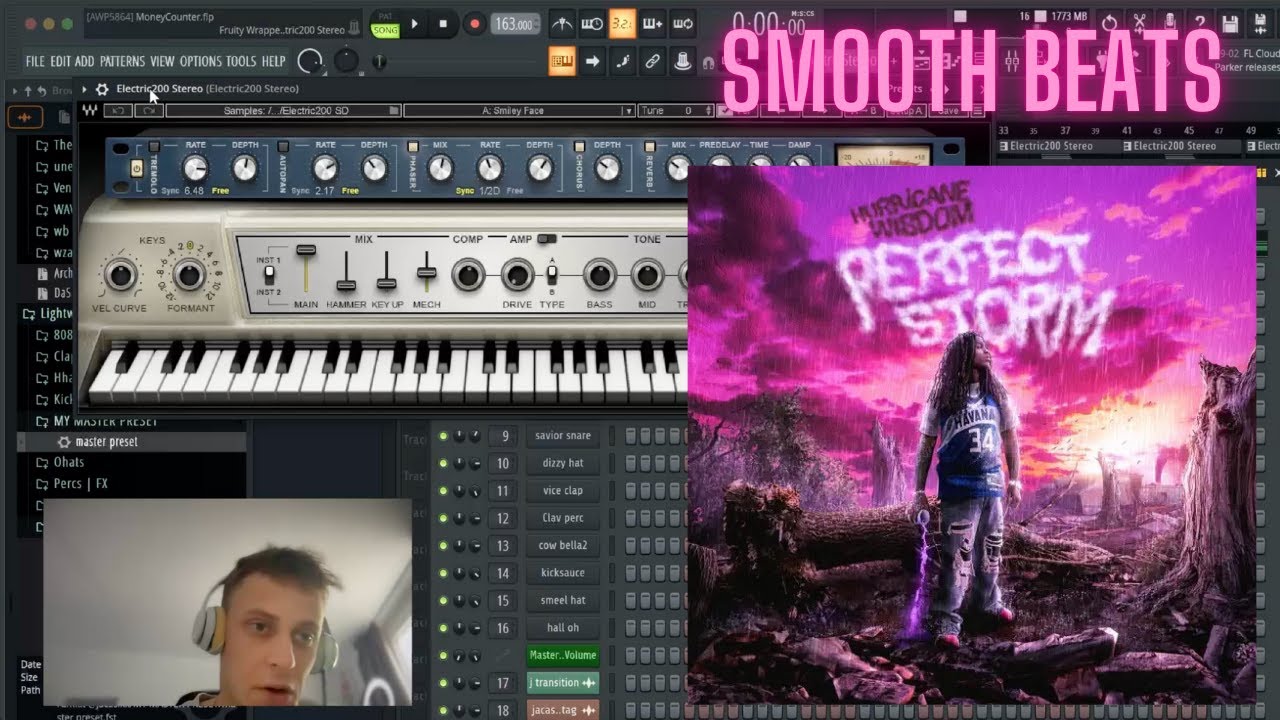Click the master volume knob in the toolbar
Image resolution: width=1280 pixels, height=720 pixels.
coord(311,61)
